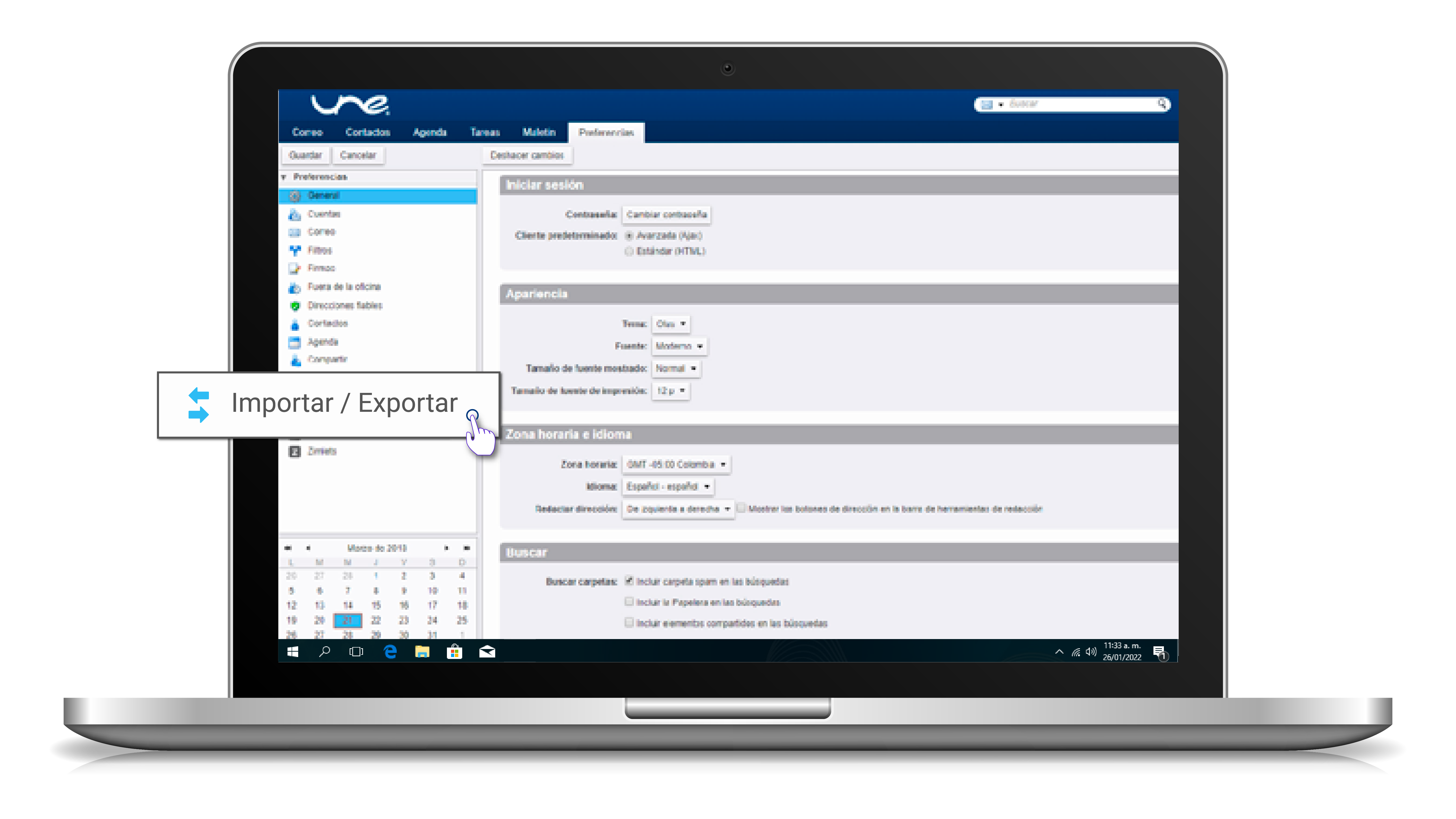Switch to the Maletín tab
The image size is (1456, 819).
click(539, 133)
